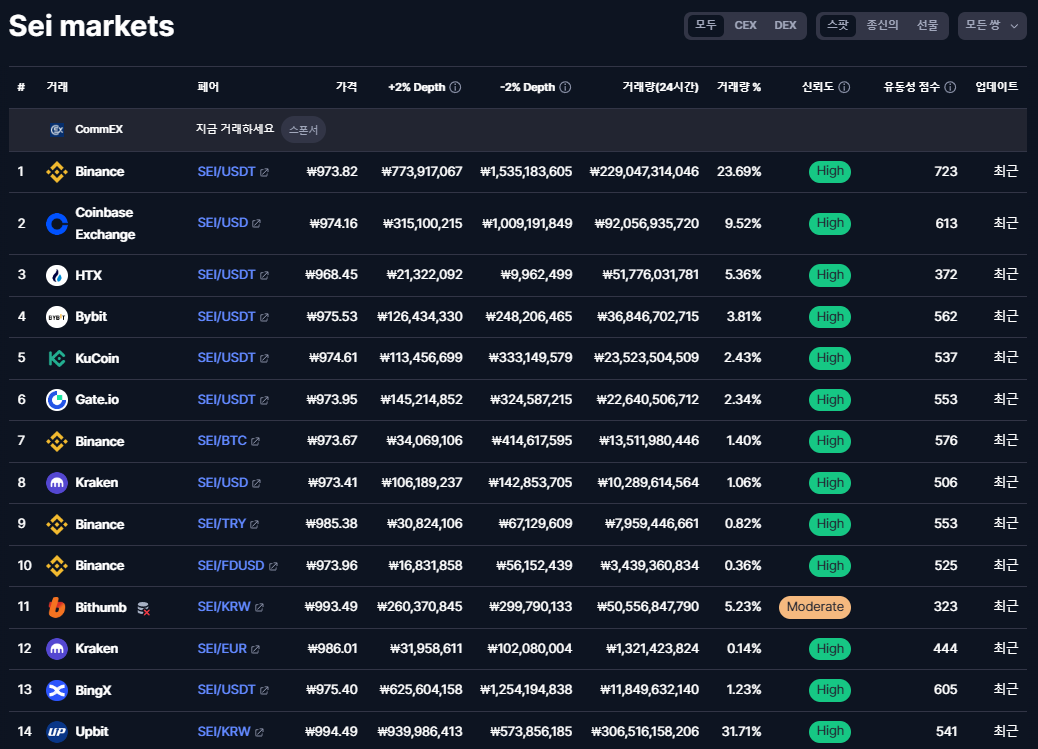This screenshot has width=1038, height=749.
Task: Click the HTX exchange logo icon
Action: pyautogui.click(x=57, y=275)
